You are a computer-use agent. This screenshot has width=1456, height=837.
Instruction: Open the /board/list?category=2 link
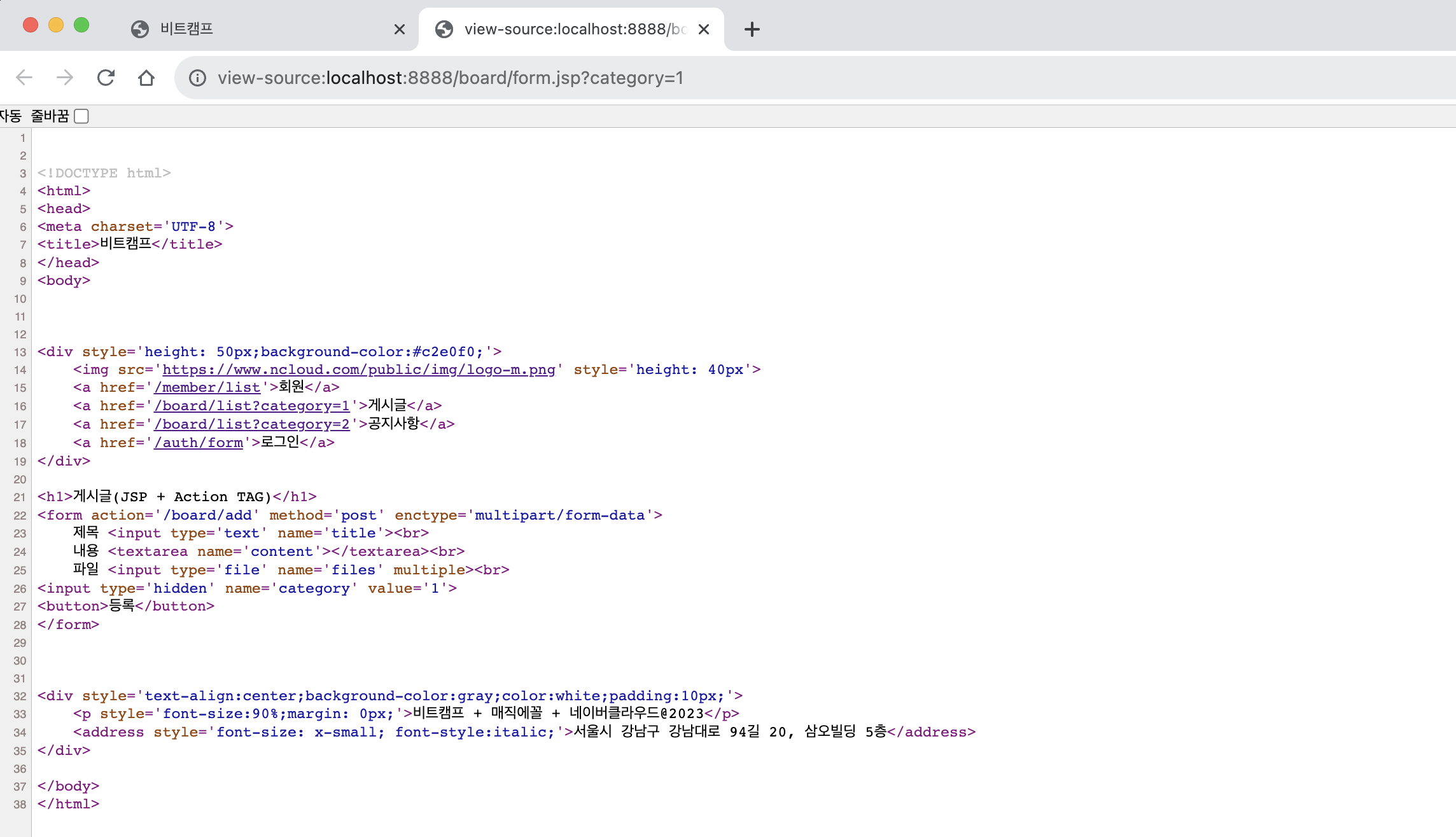pyautogui.click(x=252, y=424)
